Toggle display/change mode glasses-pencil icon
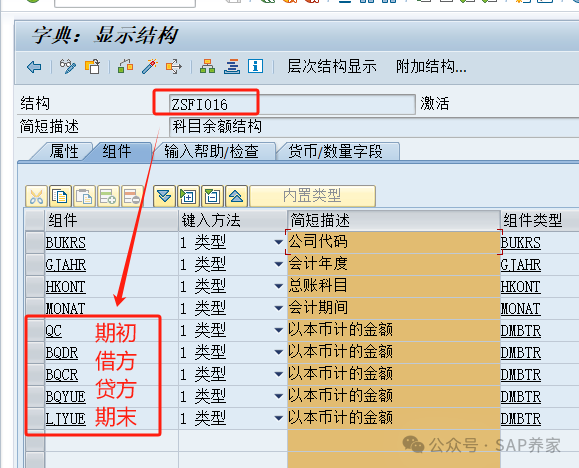 click(x=68, y=67)
